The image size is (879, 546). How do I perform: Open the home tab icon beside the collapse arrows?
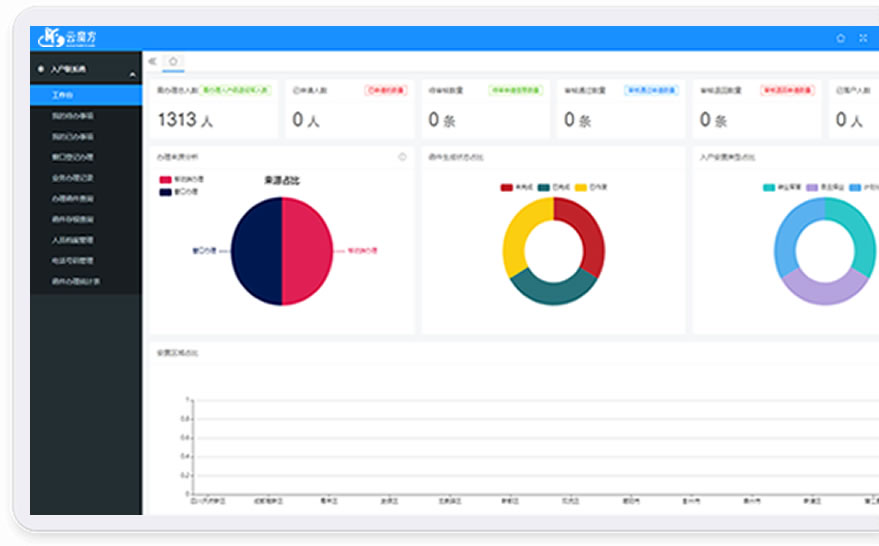coord(173,61)
